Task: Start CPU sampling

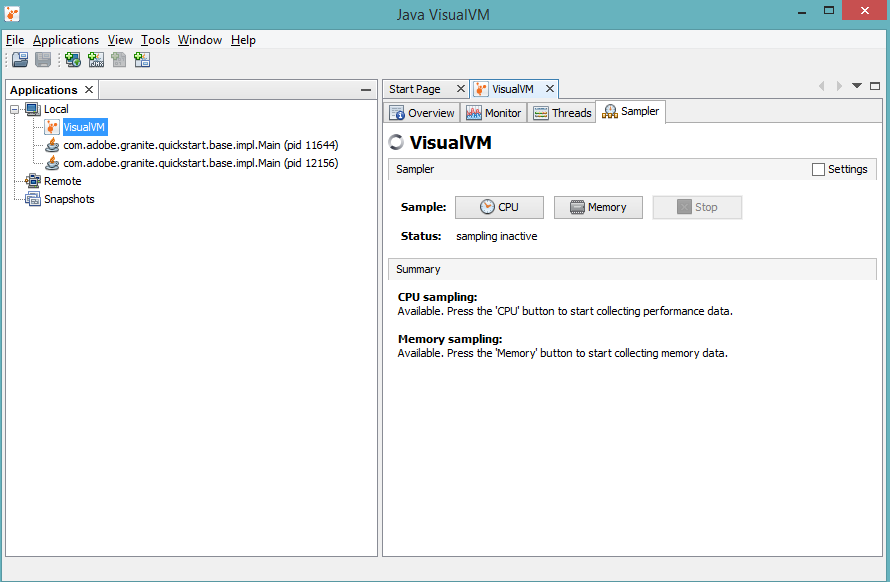Action: click(x=499, y=207)
